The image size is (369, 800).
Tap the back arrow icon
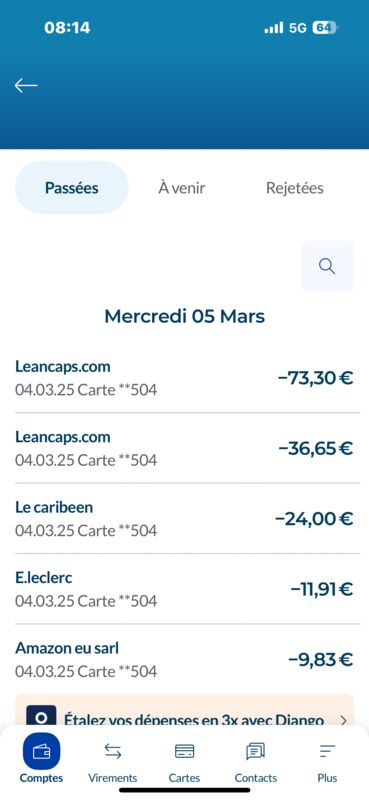coord(26,85)
